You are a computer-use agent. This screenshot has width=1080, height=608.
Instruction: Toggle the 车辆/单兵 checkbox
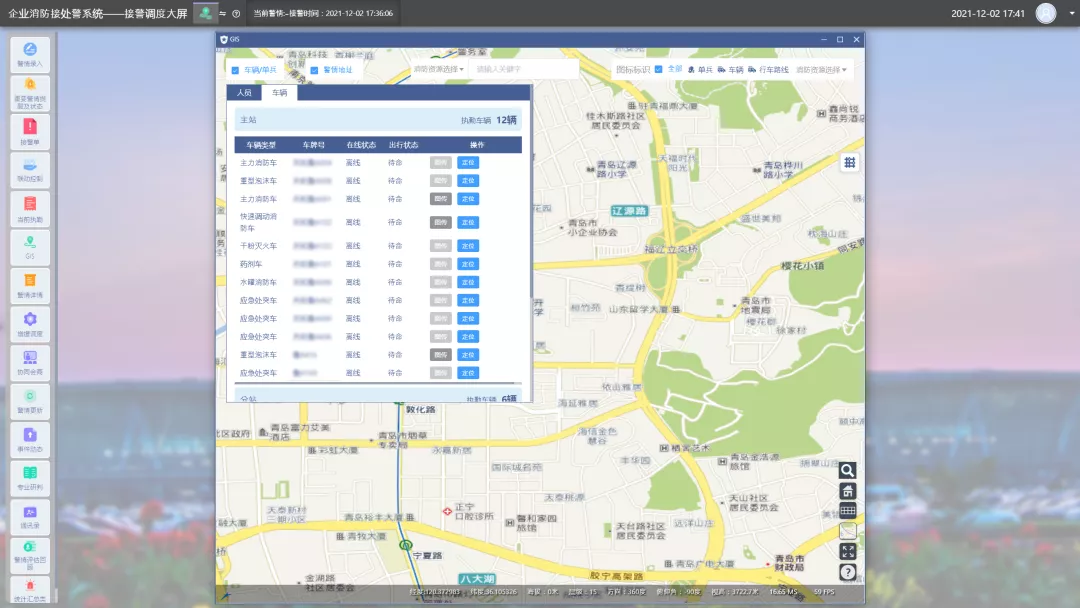pyautogui.click(x=236, y=70)
